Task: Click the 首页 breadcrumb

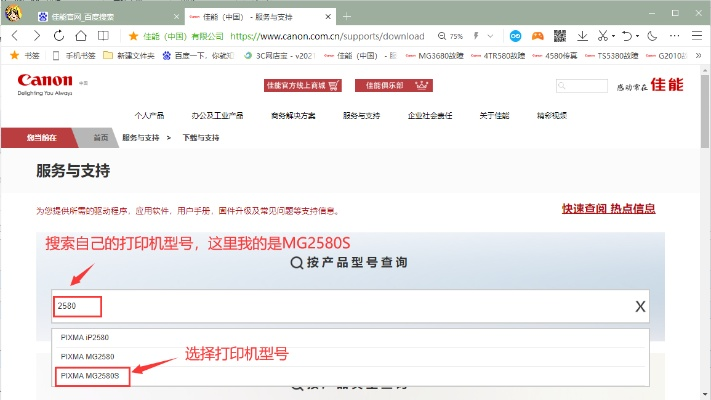Action: point(101,137)
